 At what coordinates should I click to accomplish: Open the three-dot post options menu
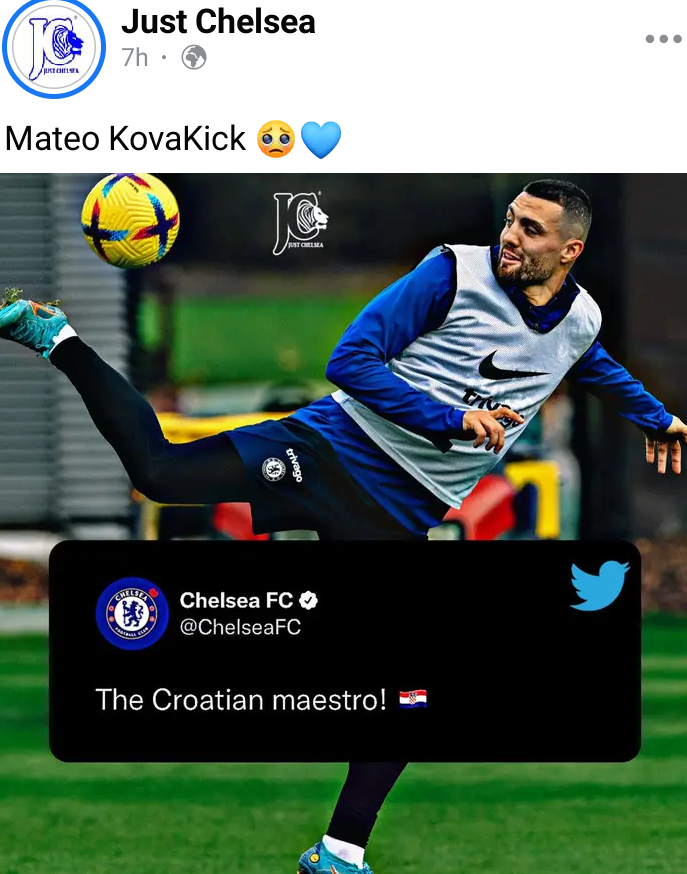pyautogui.click(x=663, y=38)
